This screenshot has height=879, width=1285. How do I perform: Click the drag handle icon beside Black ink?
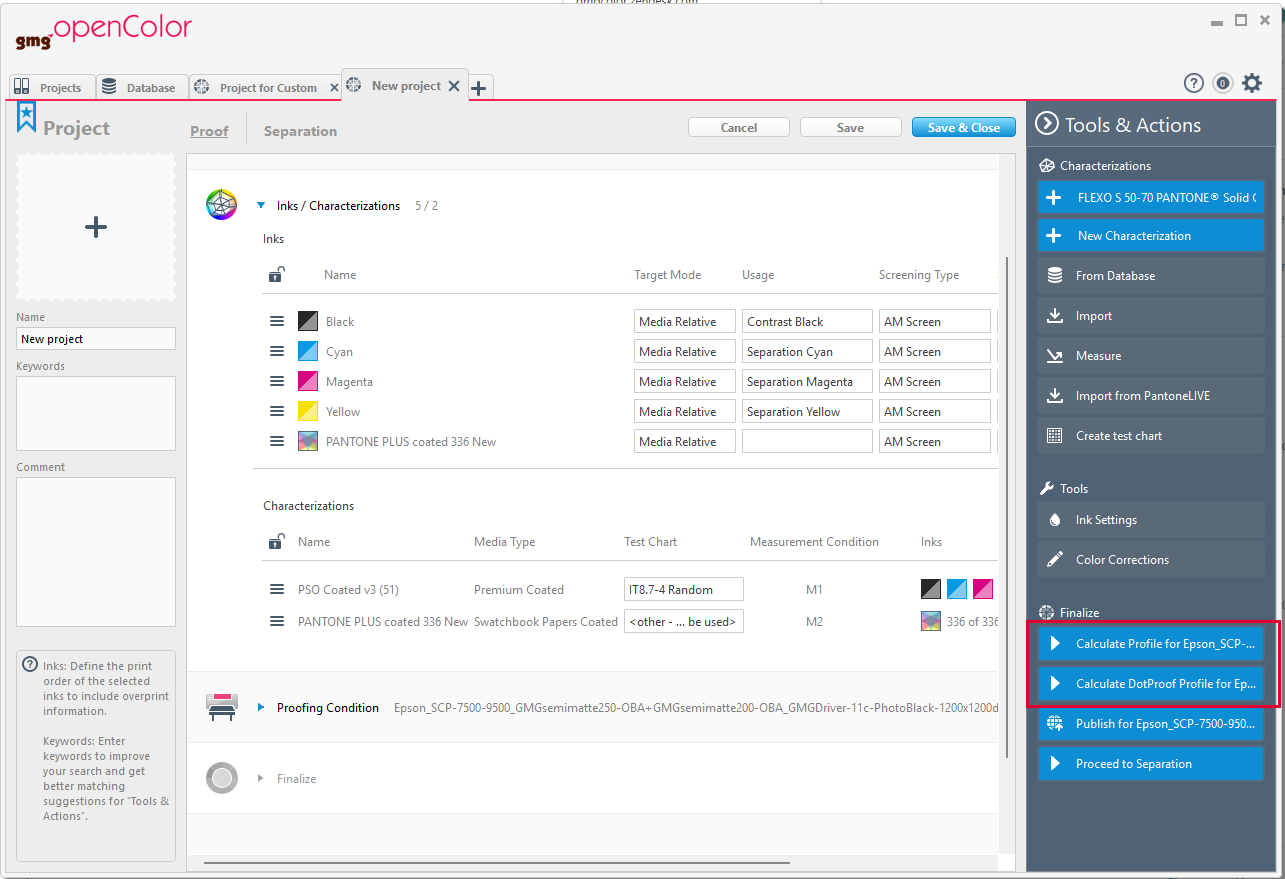pyautogui.click(x=277, y=321)
